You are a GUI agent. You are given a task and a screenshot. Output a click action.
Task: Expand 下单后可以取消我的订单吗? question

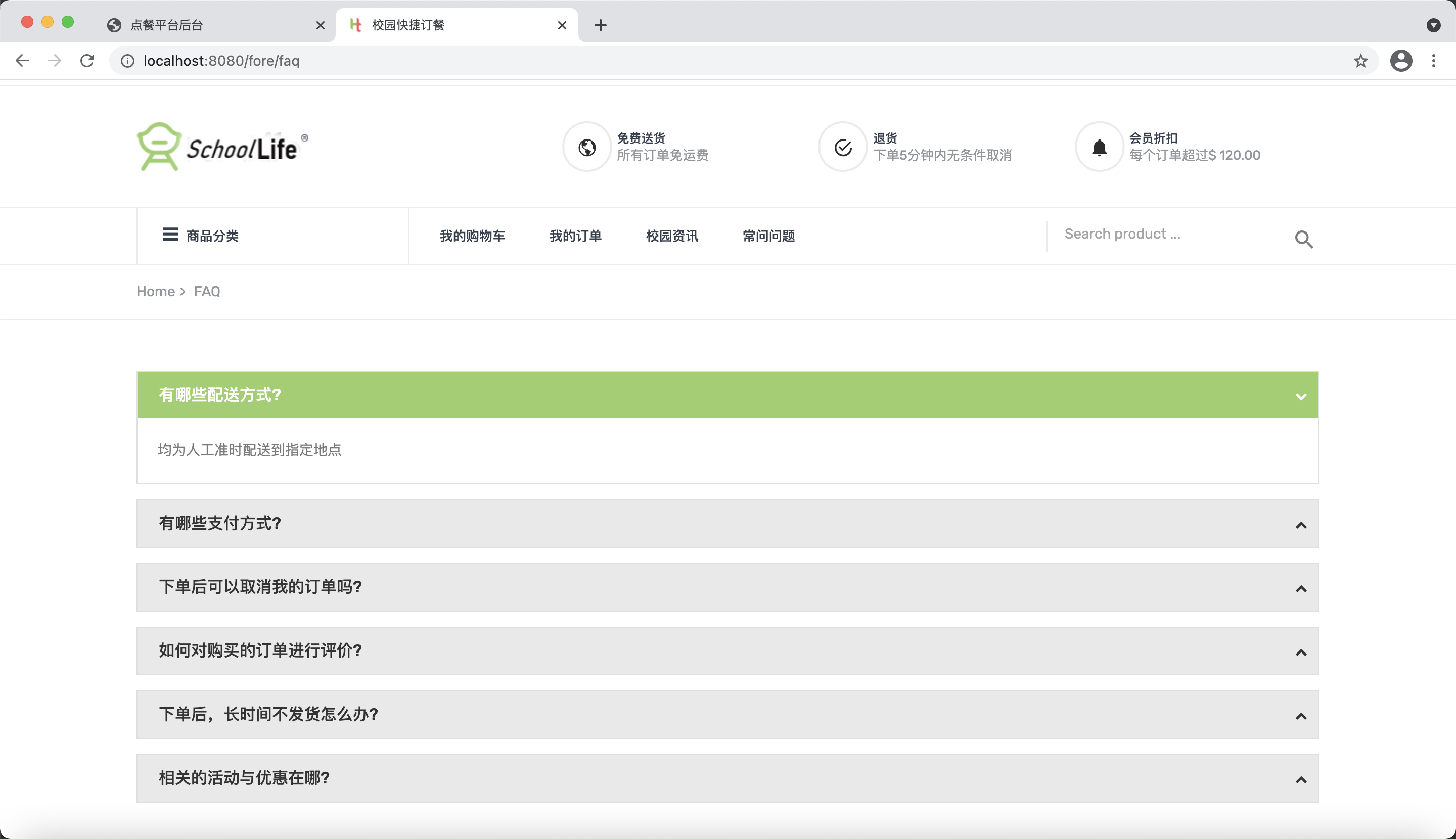727,587
